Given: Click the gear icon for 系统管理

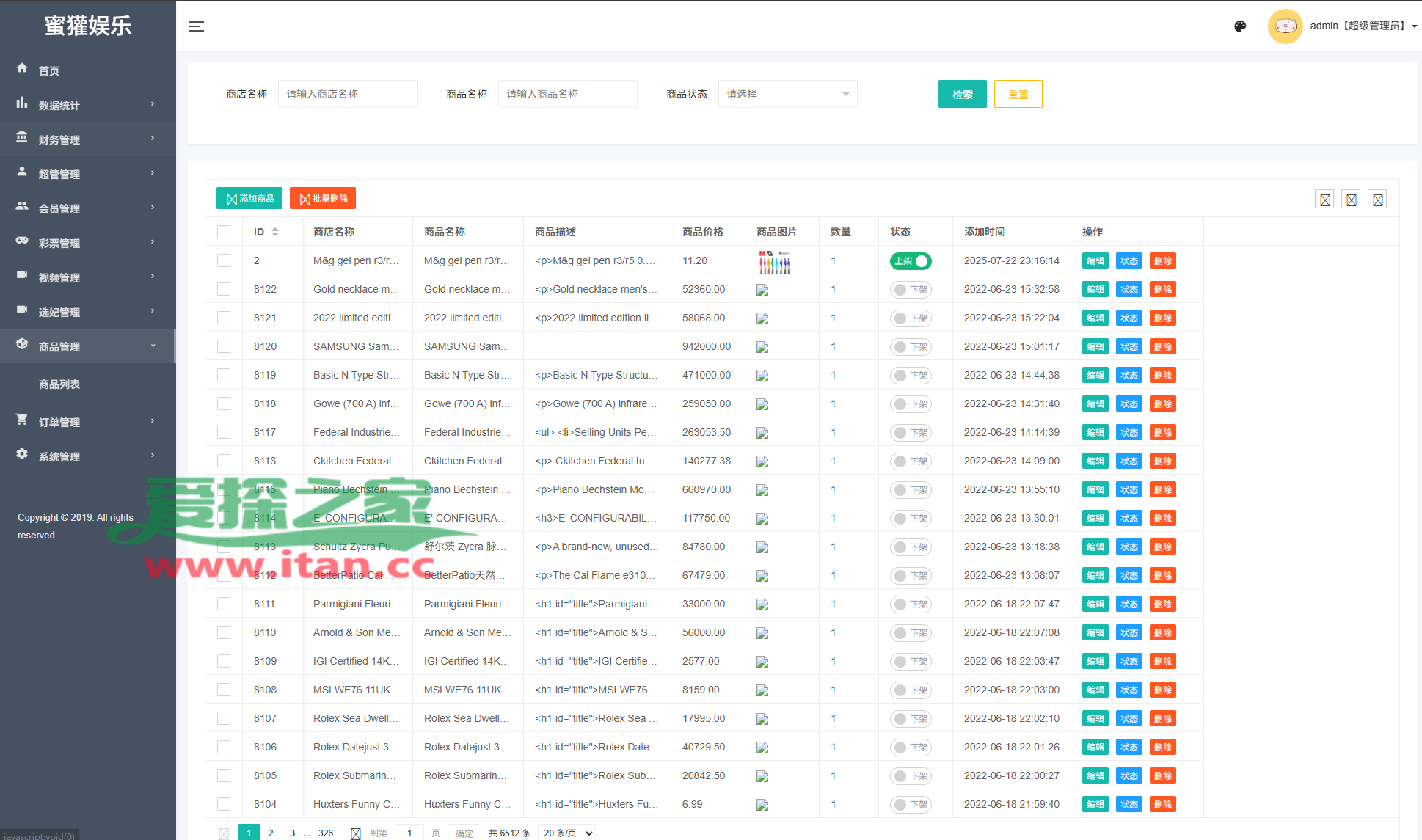Looking at the screenshot, I should (x=22, y=454).
